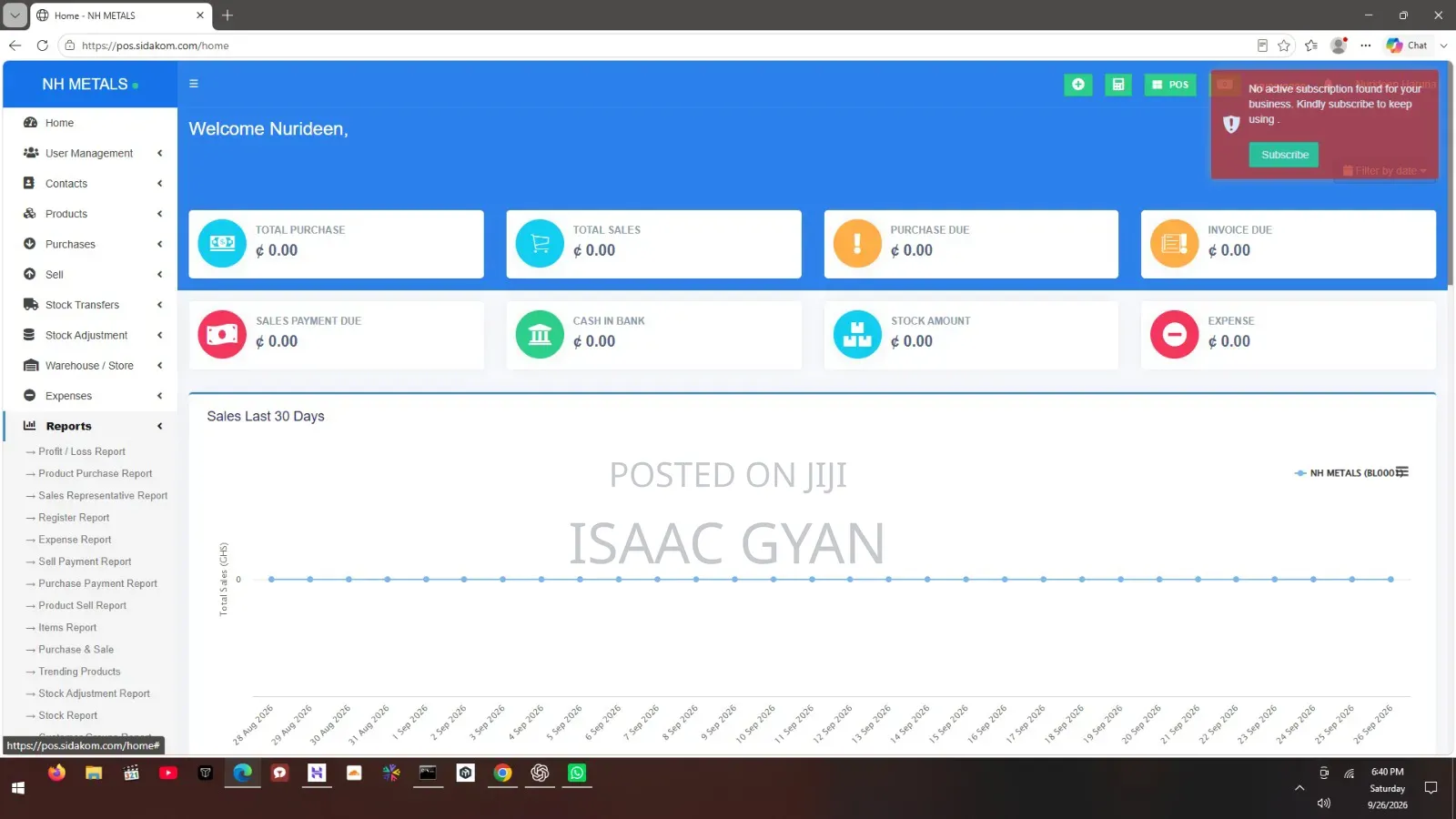Open Product Purchase Report
Screen dimensions: 1456x819
point(96,473)
